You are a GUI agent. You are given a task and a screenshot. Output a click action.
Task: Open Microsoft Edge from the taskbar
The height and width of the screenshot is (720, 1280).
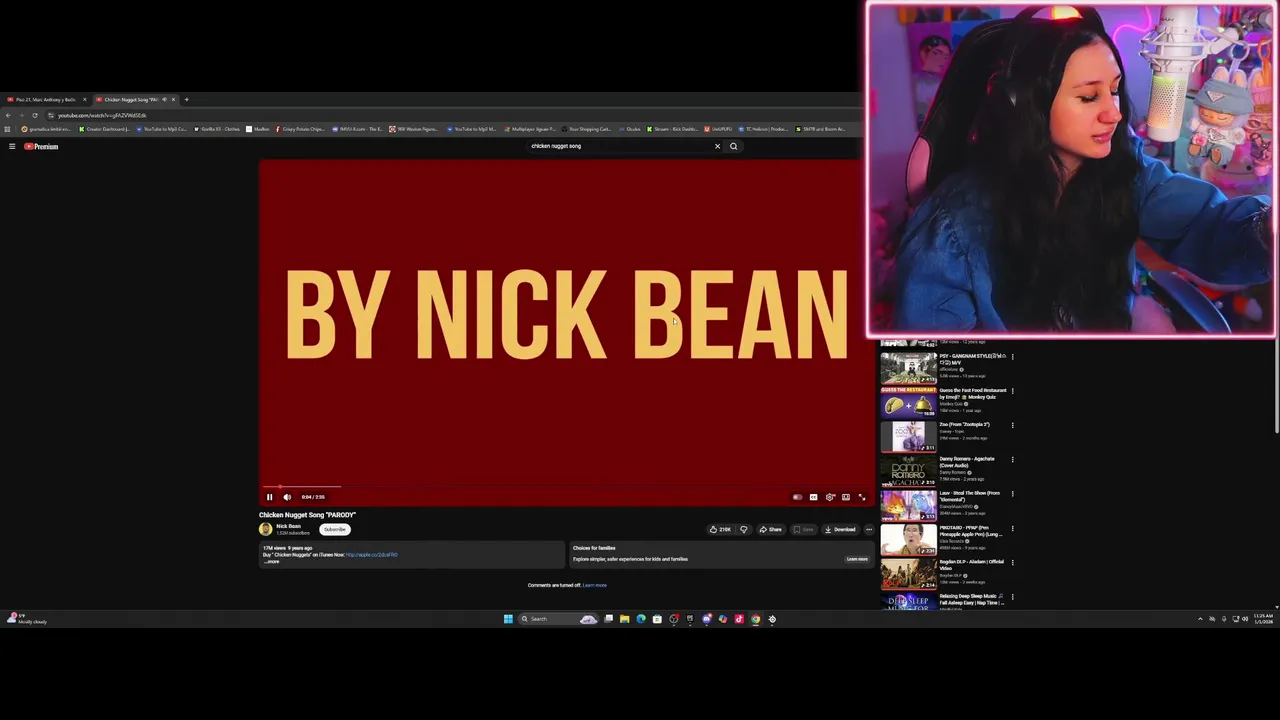[641, 619]
